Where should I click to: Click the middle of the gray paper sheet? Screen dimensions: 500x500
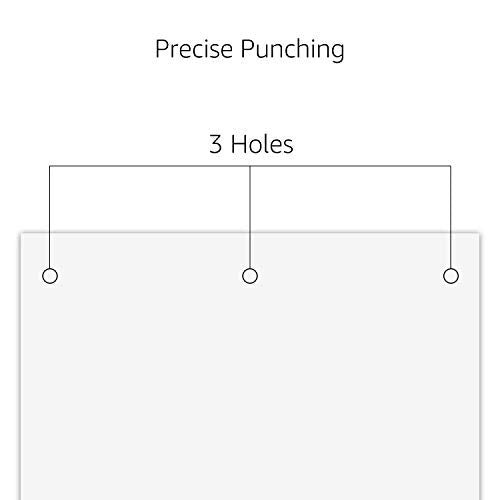click(x=250, y=366)
